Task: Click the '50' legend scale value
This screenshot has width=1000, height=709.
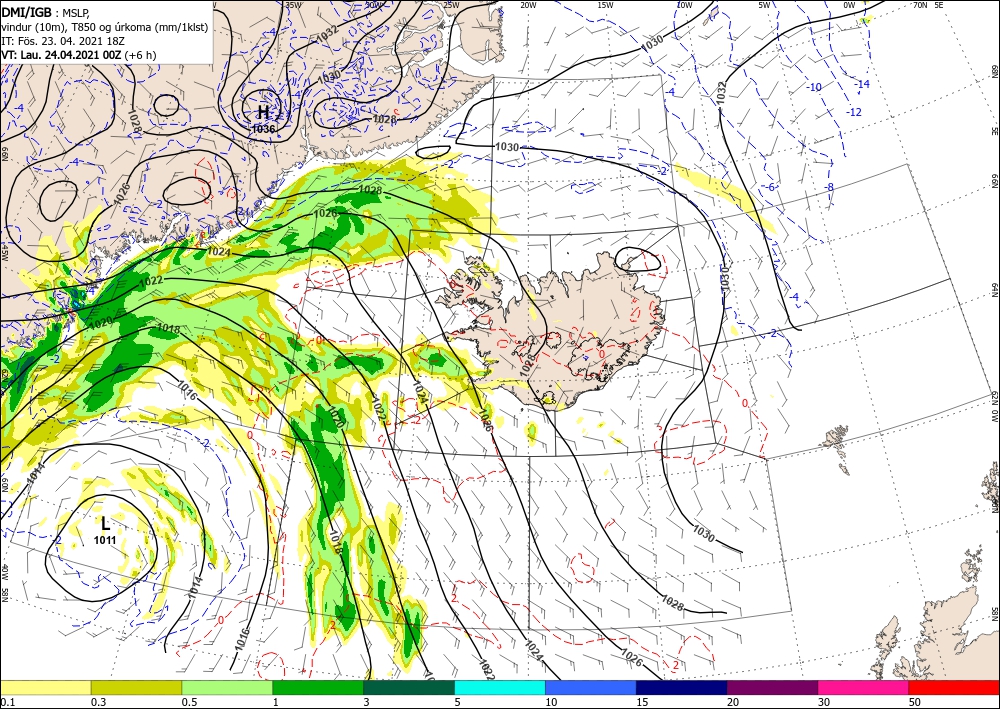Action: click(x=914, y=702)
